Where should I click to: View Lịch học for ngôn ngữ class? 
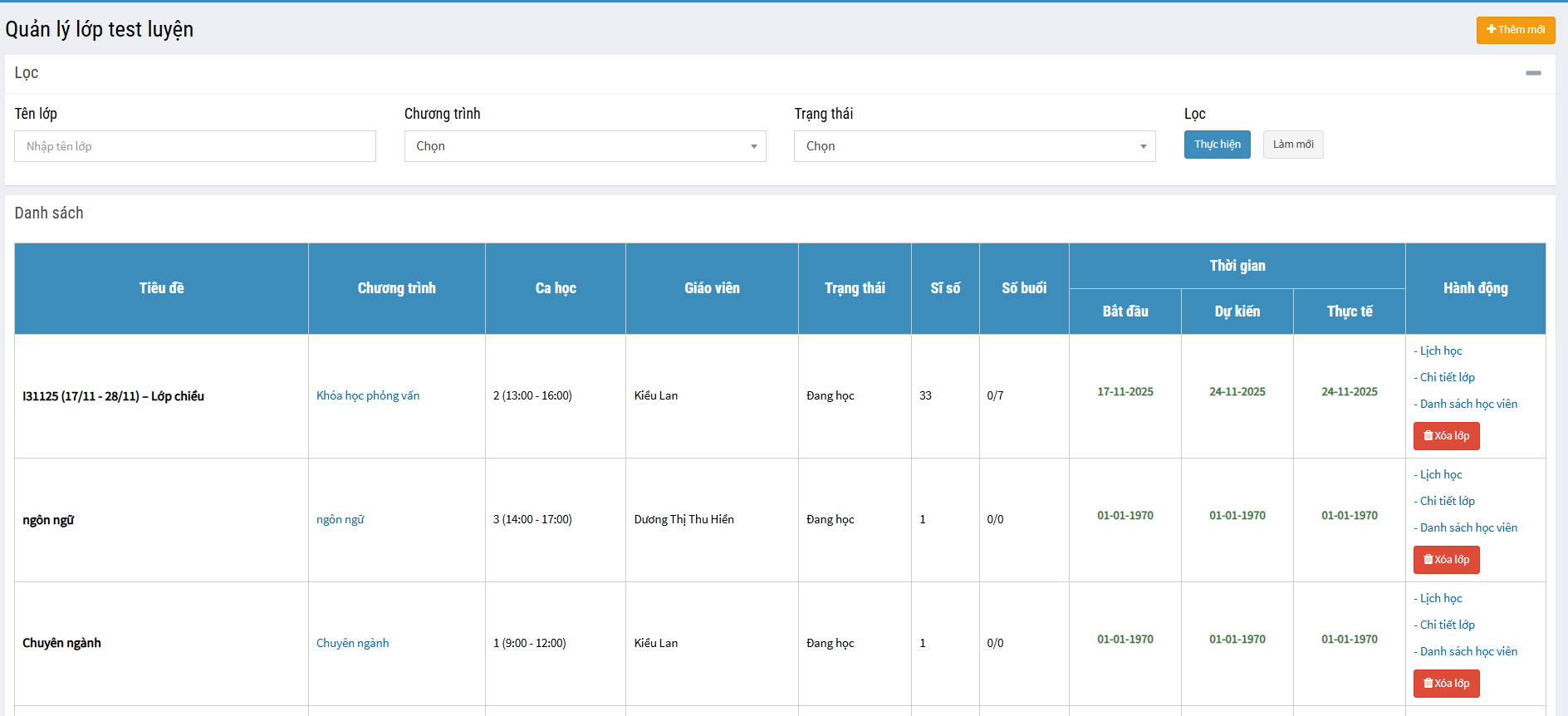(1441, 475)
